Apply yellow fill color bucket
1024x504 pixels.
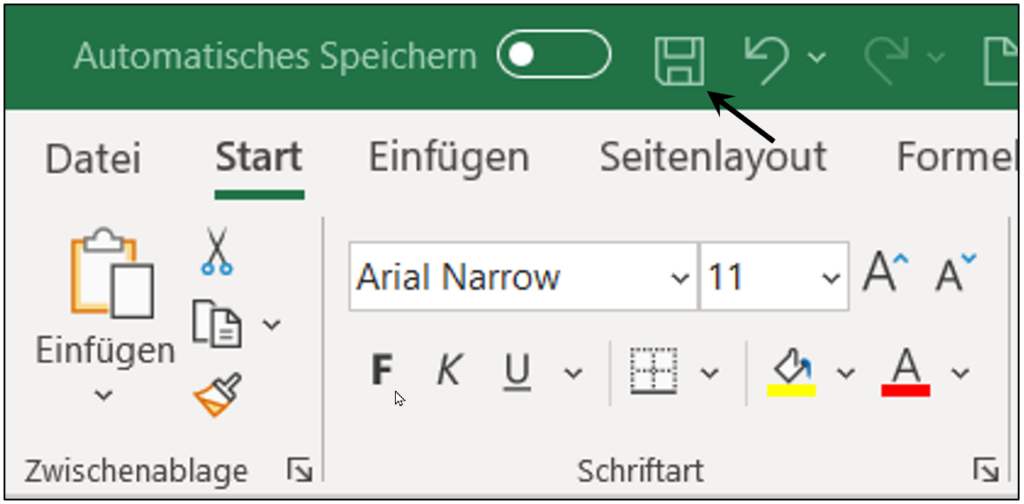tap(792, 372)
